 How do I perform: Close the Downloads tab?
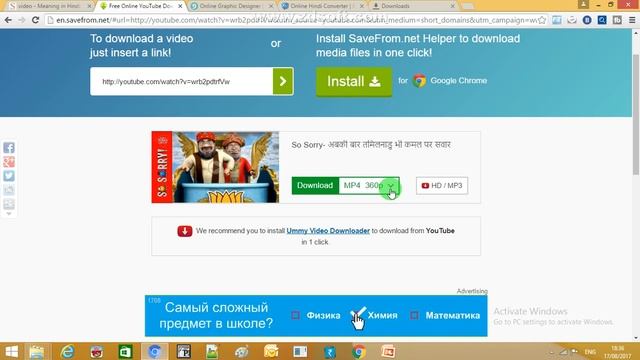pyautogui.click(x=452, y=6)
